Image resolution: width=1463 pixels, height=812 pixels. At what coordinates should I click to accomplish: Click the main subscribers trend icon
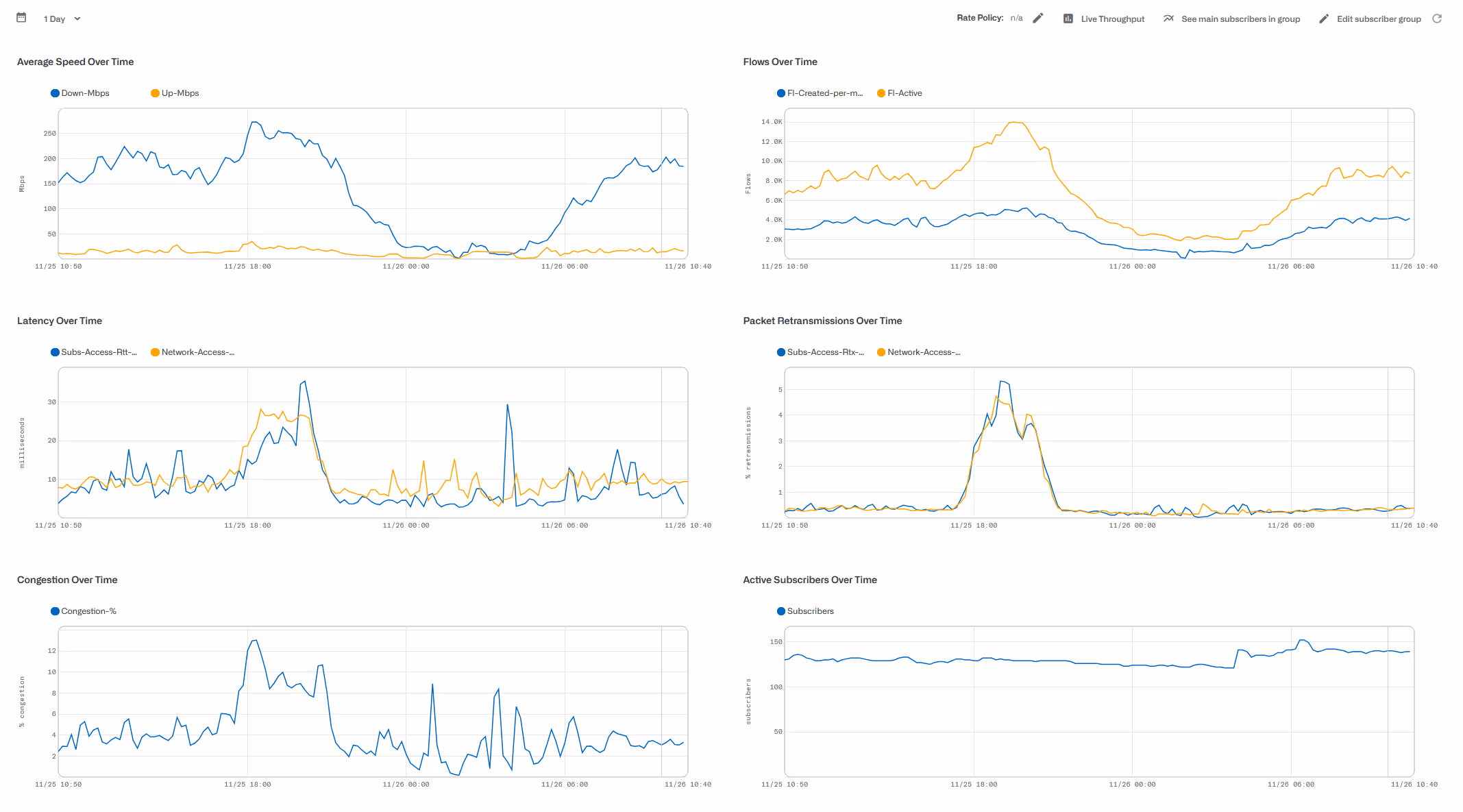(1168, 19)
